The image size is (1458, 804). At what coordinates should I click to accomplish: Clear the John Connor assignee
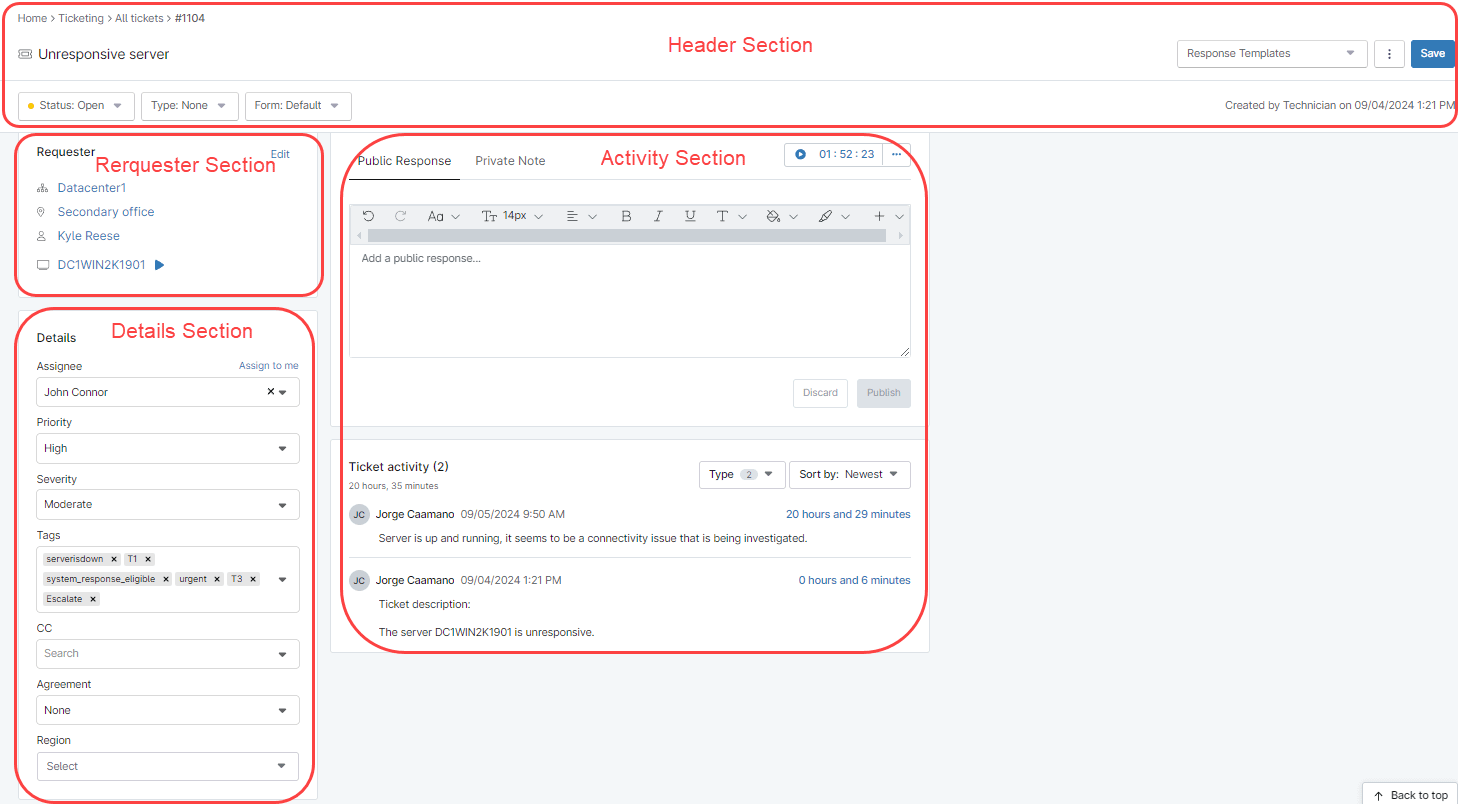pyautogui.click(x=270, y=392)
